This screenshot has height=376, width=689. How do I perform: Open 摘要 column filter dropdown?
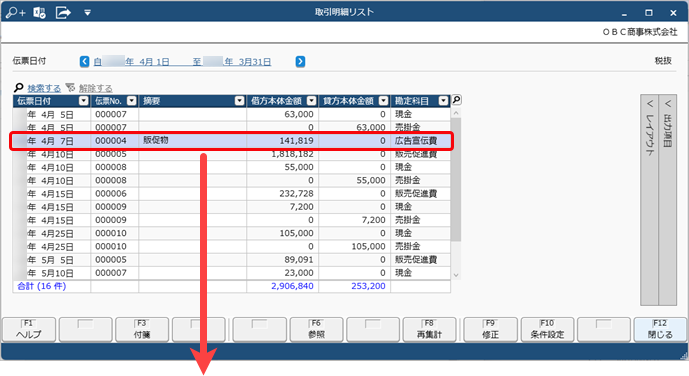point(239,101)
